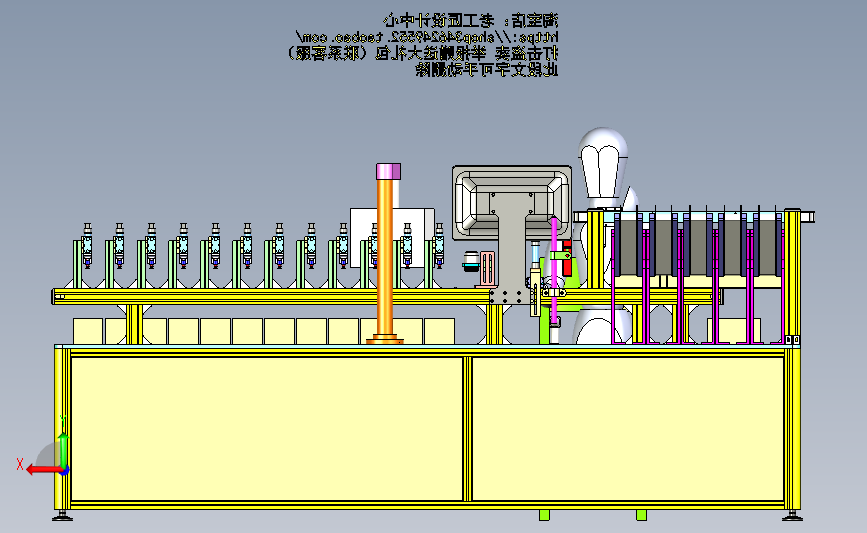Select the tall yellow upright post at right end
The image size is (867, 533).
[792, 276]
